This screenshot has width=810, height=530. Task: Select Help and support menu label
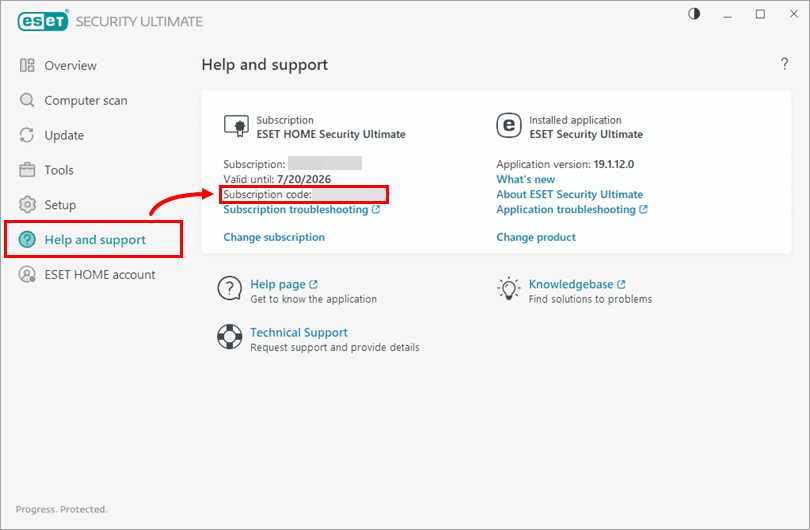pos(95,240)
